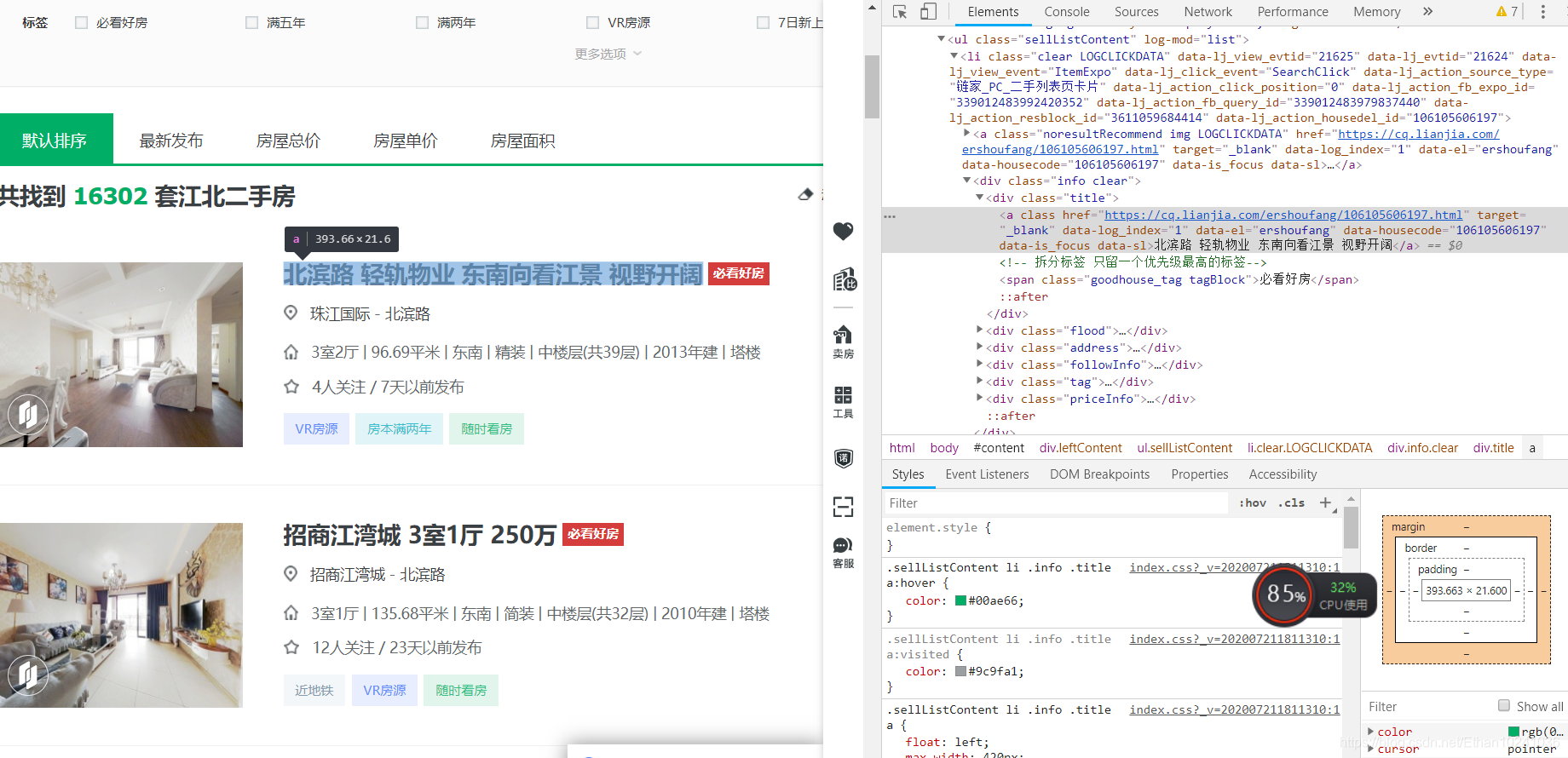This screenshot has width=1568, height=758.
Task: Collapse the div info clear node
Action: pyautogui.click(x=966, y=181)
